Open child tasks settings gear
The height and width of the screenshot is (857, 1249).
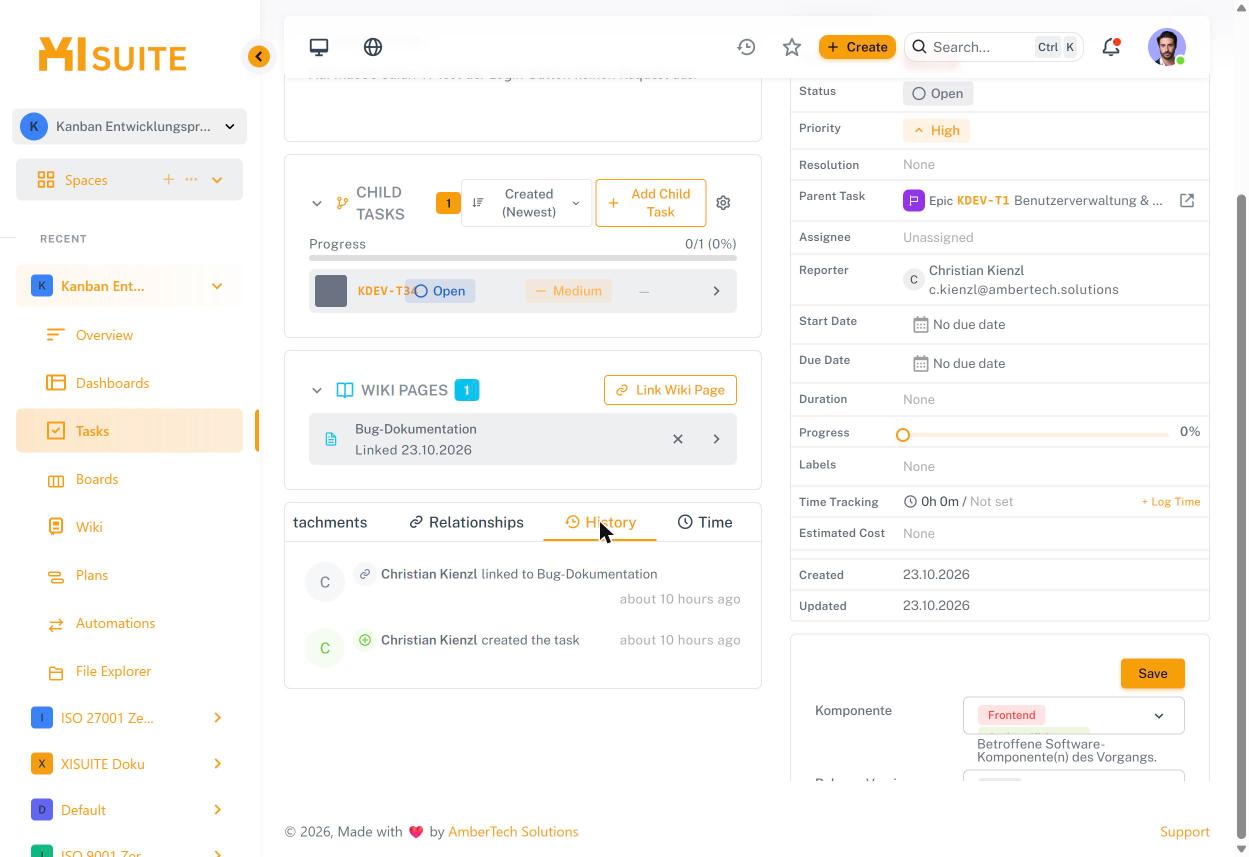coord(723,203)
